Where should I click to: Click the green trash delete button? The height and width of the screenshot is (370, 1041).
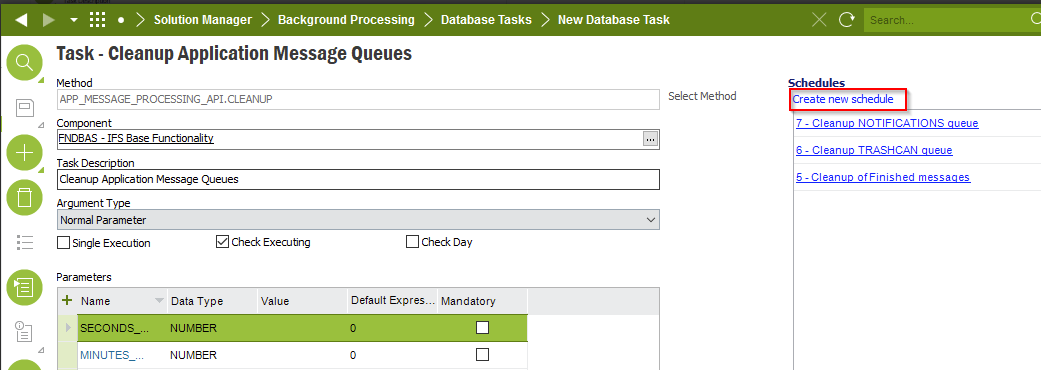25,198
